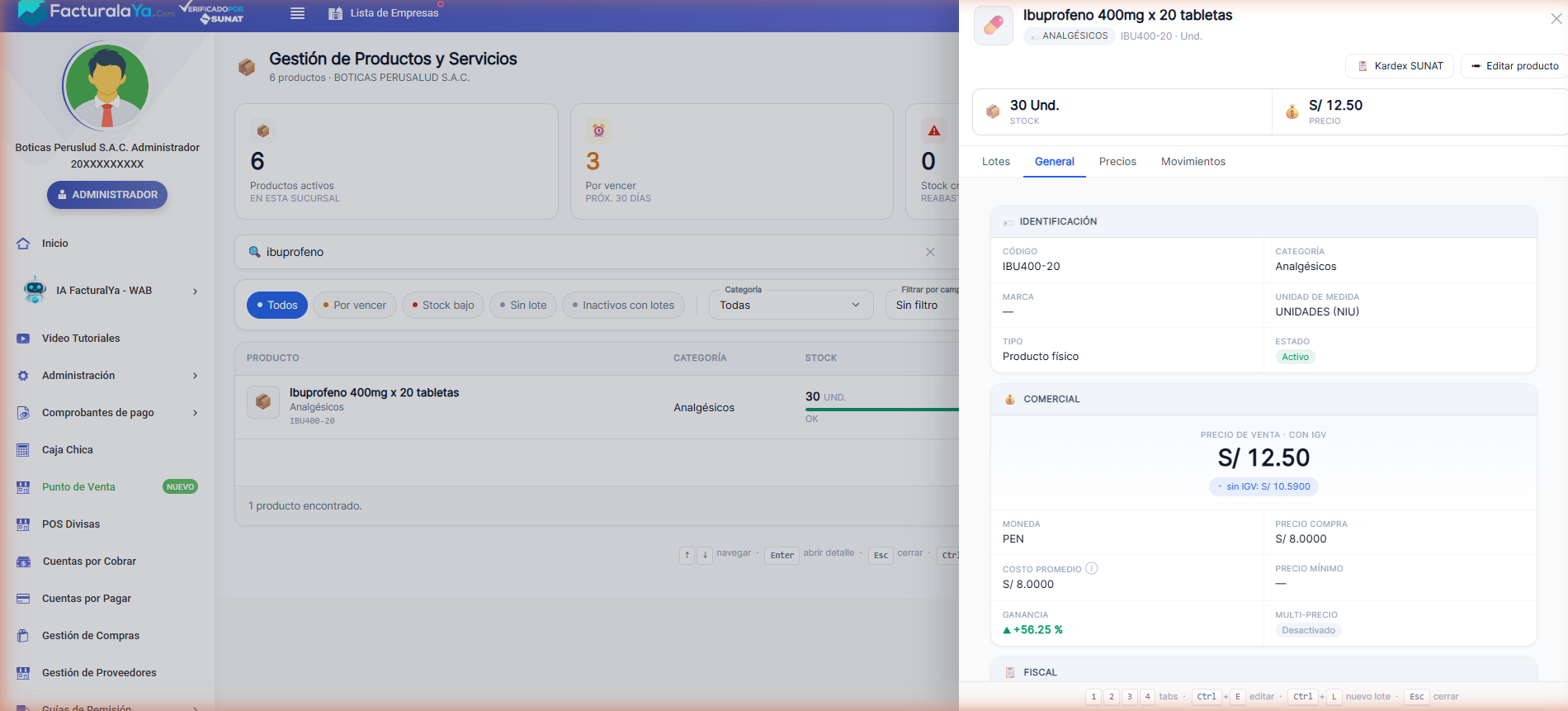Click the FacturalYa.com logo
Image resolution: width=1568 pixels, height=711 pixels.
point(96,12)
